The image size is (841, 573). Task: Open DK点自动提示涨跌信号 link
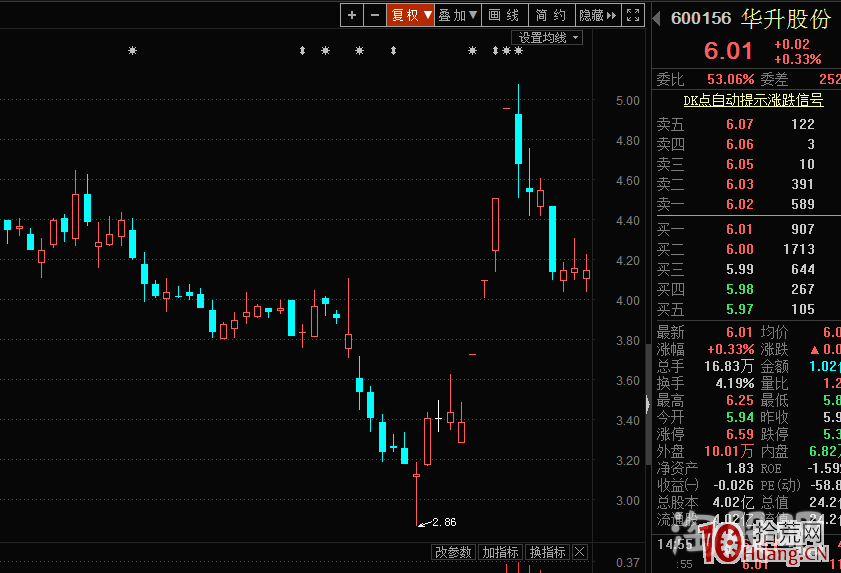753,100
